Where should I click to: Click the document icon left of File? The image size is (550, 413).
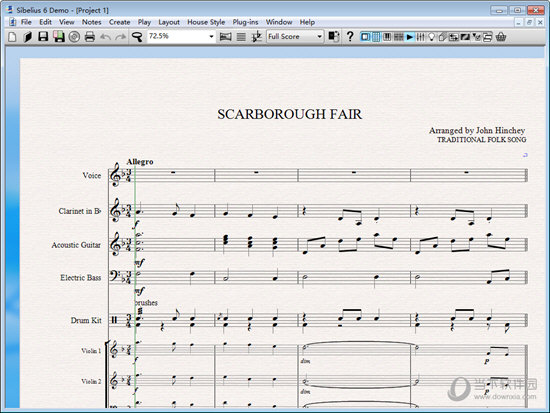pos(13,22)
